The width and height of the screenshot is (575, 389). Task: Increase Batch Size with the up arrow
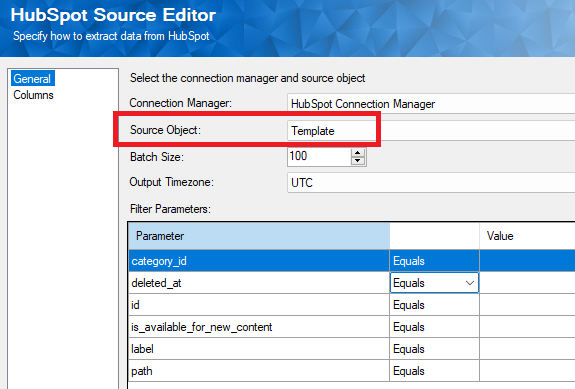tap(358, 153)
